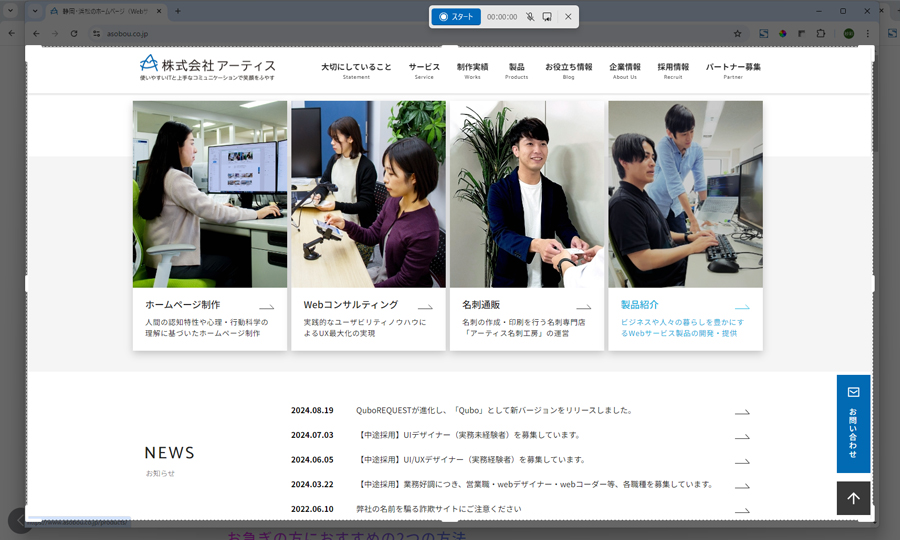Screen dimensions: 900x540
Task: Close the 静岡・浜松のホームページ browser tab
Action: (x=159, y=11)
